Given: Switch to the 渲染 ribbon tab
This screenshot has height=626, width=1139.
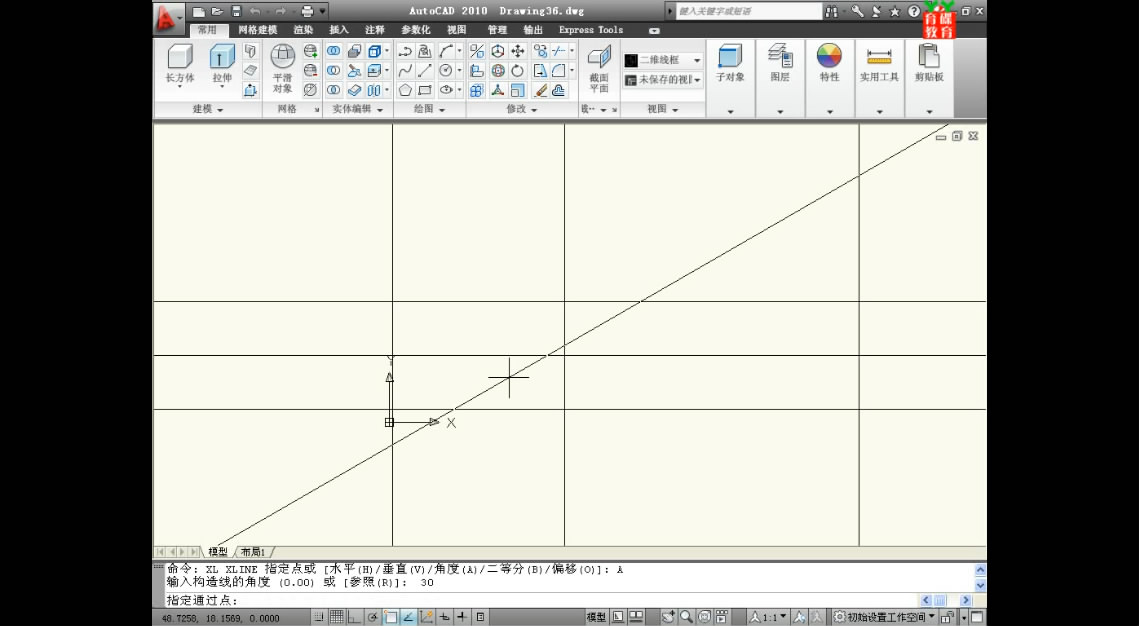Looking at the screenshot, I should point(304,30).
